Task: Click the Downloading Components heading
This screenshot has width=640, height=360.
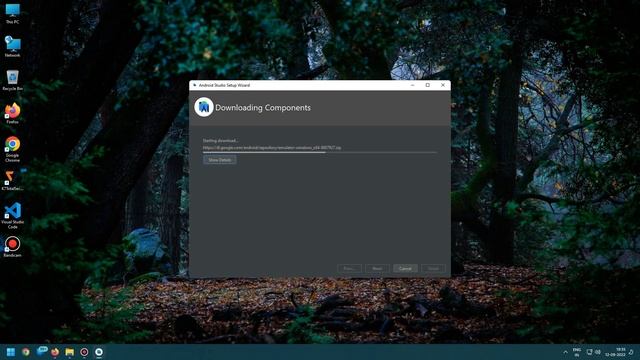Action: 263,108
